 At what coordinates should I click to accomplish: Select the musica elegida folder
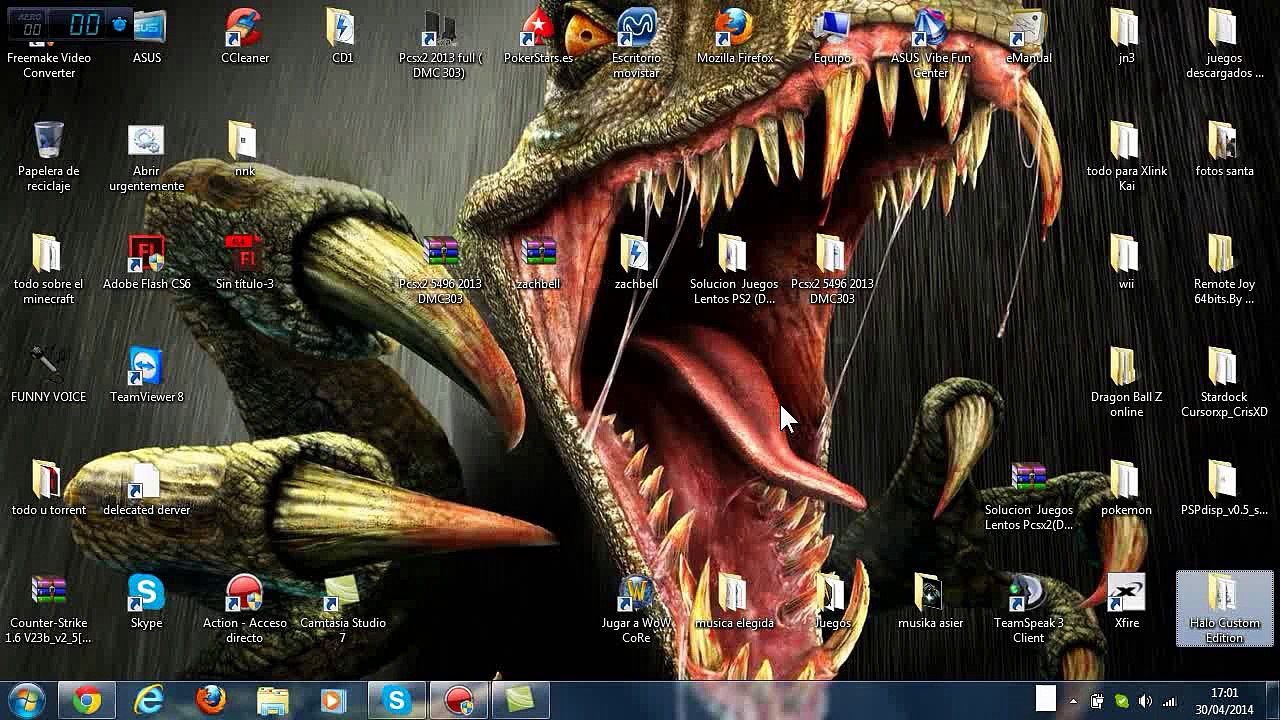(x=734, y=602)
